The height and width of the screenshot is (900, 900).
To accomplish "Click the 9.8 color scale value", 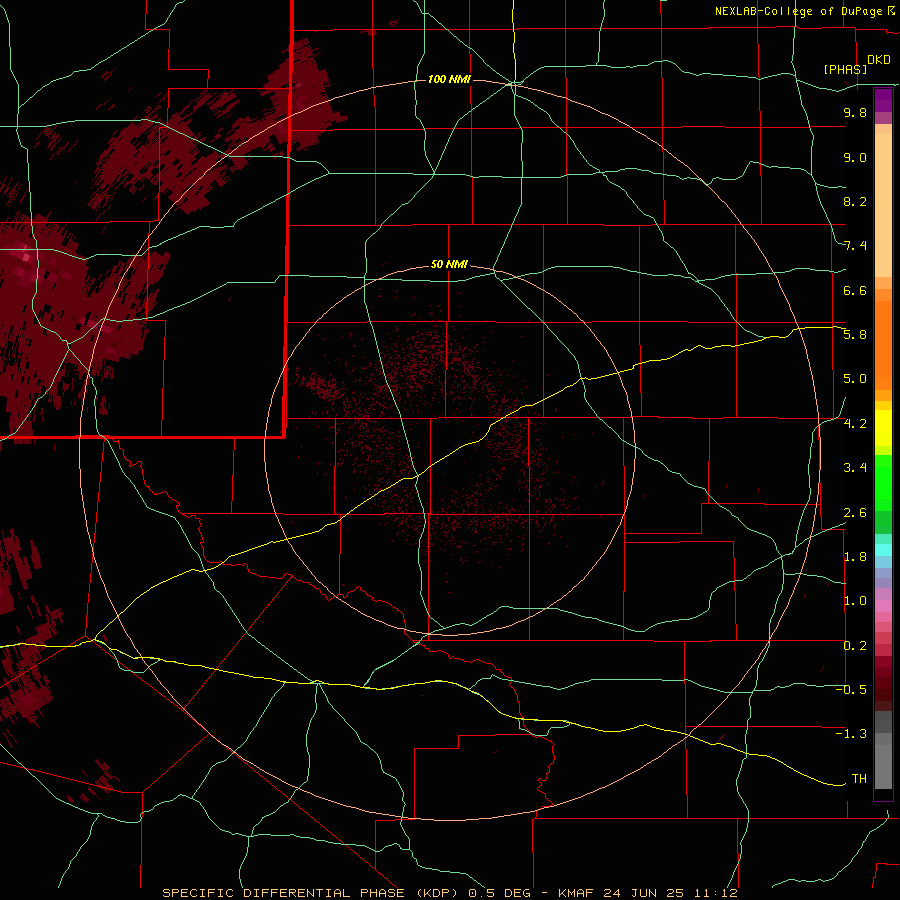I will click(855, 112).
